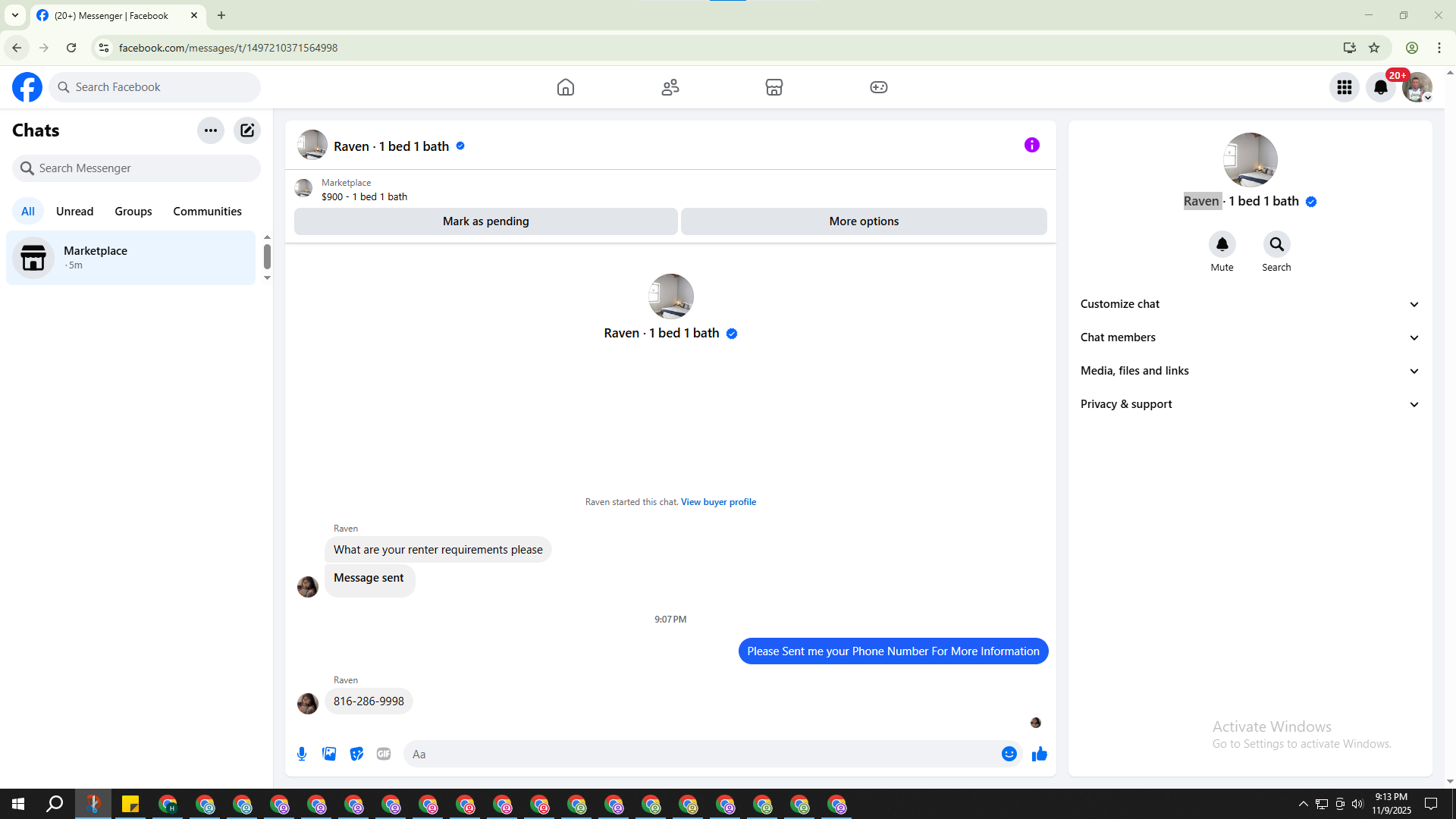Click the sent message about Phone Number
1456x819 pixels.
[x=893, y=651]
